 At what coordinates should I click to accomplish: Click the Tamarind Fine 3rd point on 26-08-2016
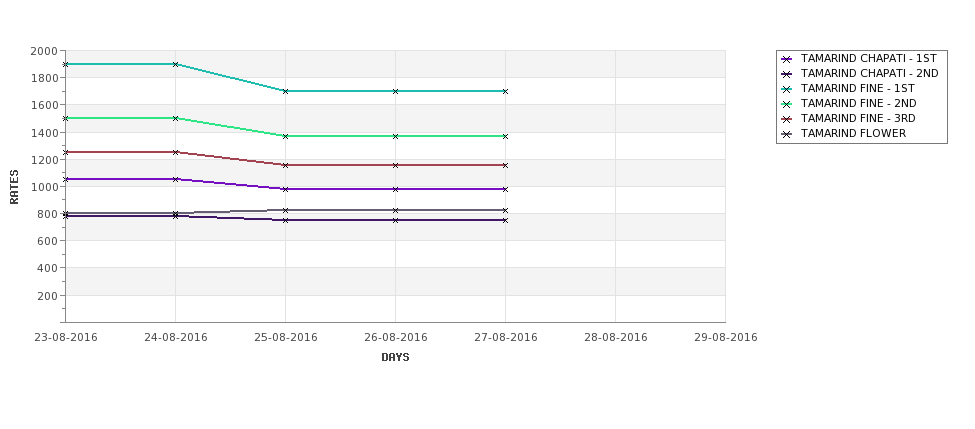(x=395, y=165)
